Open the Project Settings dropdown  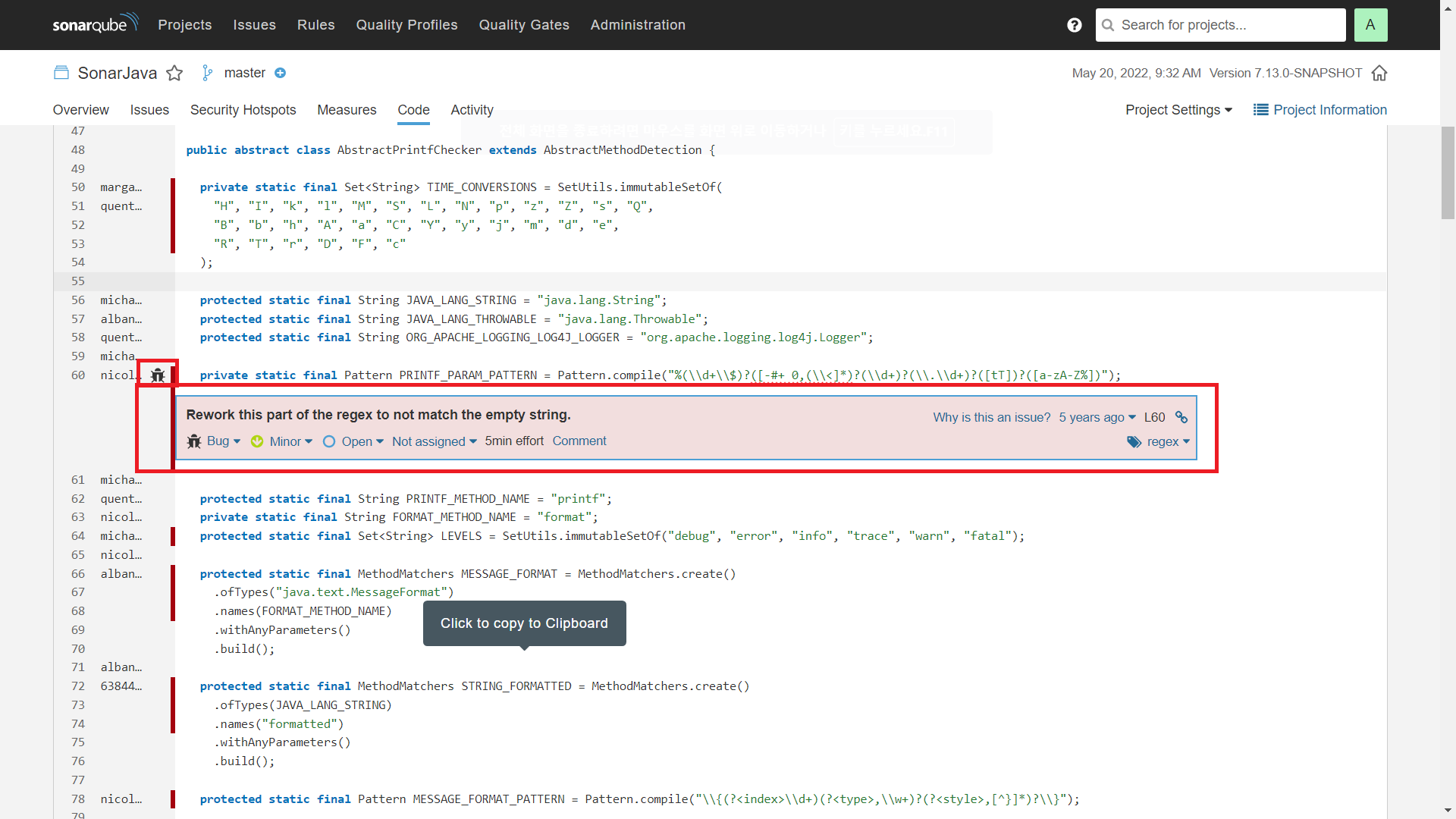(x=1179, y=110)
